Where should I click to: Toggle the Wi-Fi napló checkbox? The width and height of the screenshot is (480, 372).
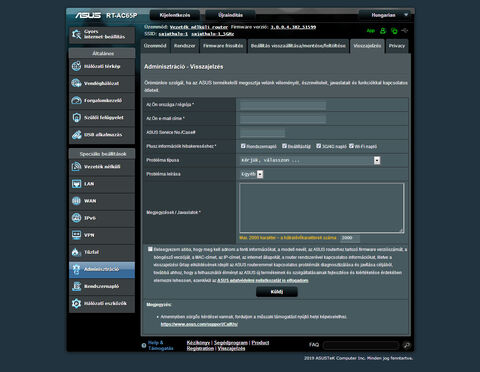(x=351, y=146)
